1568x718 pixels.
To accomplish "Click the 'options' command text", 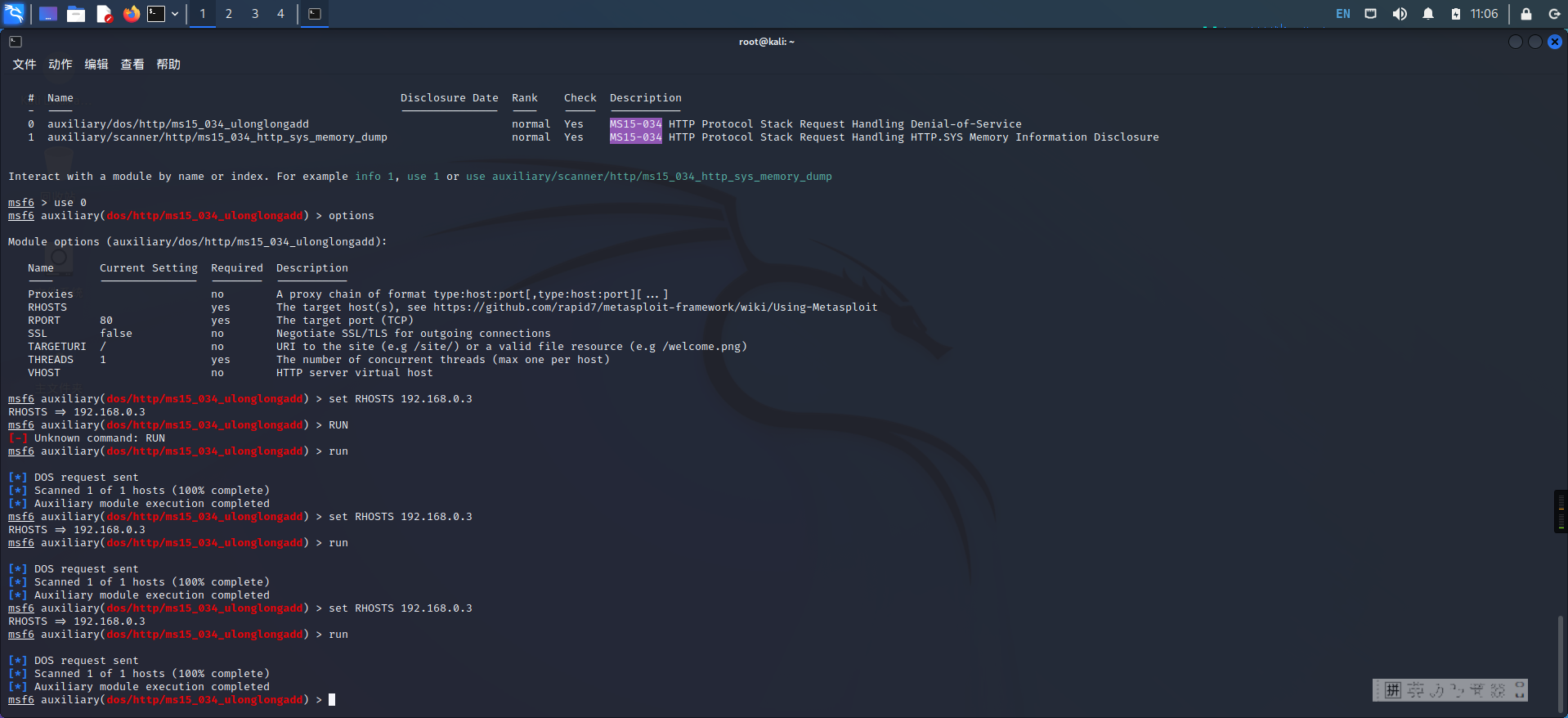I will (x=352, y=216).
